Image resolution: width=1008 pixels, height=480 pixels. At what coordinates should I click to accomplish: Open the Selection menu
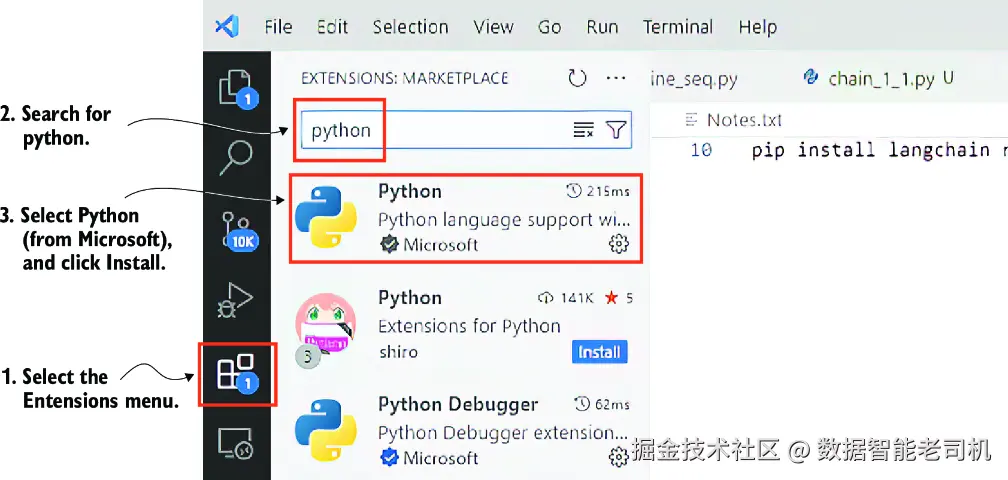pos(411,27)
